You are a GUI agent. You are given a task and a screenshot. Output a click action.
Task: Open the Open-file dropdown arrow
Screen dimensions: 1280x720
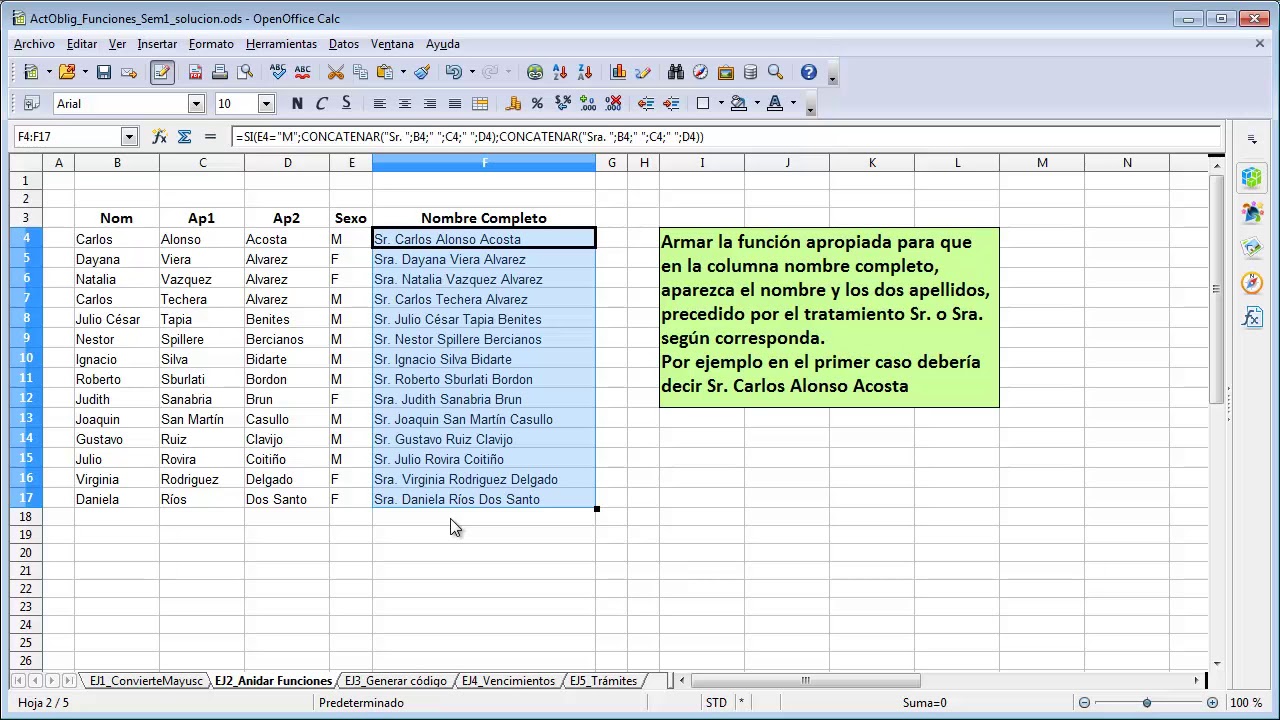click(x=86, y=72)
